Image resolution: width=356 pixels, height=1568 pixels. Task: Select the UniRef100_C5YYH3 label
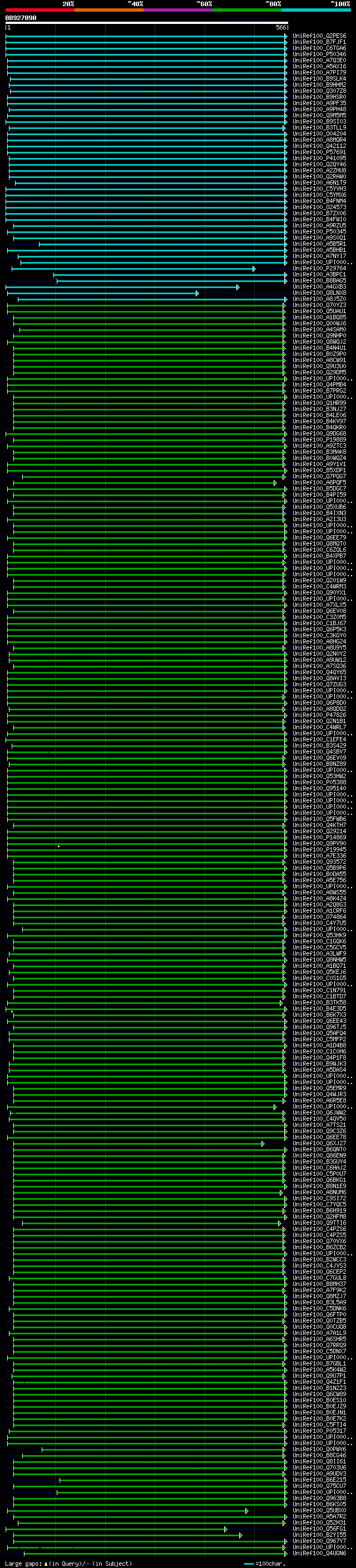coord(319,189)
